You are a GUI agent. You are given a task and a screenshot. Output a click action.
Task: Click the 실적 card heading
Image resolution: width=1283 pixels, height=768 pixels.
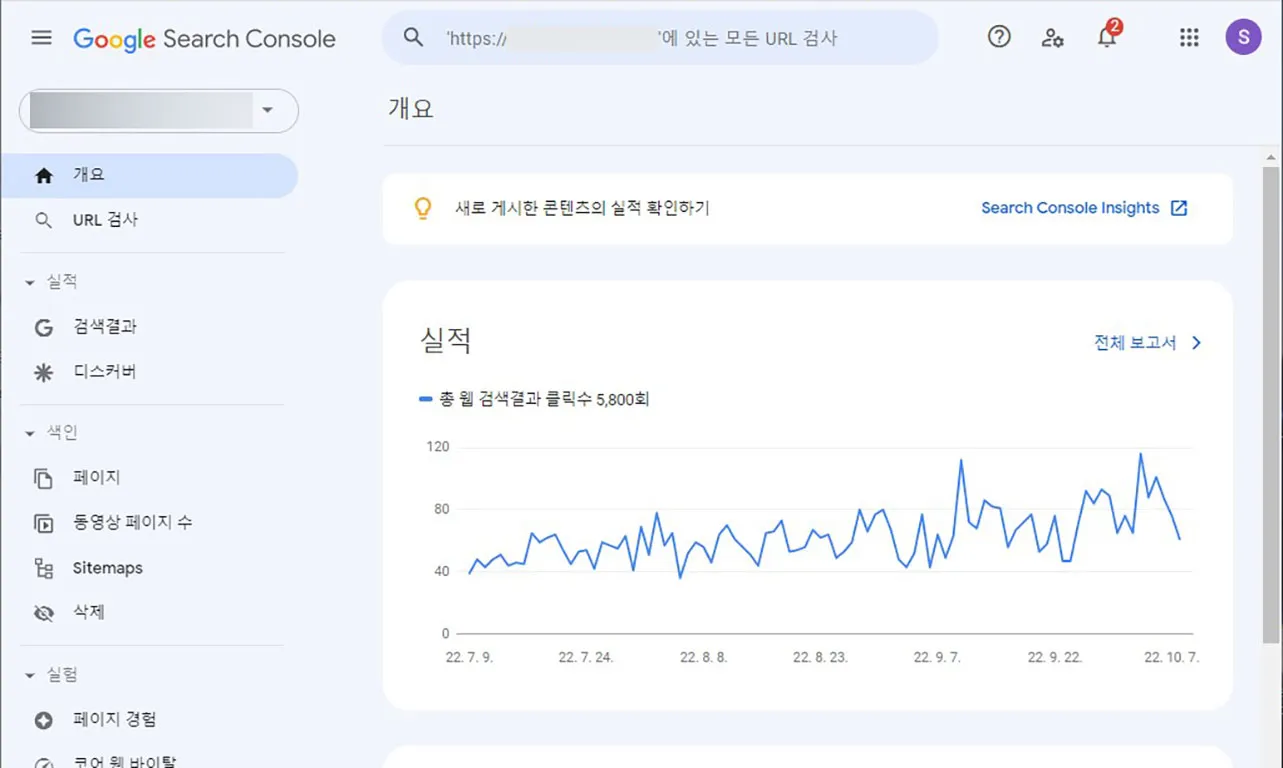[446, 340]
